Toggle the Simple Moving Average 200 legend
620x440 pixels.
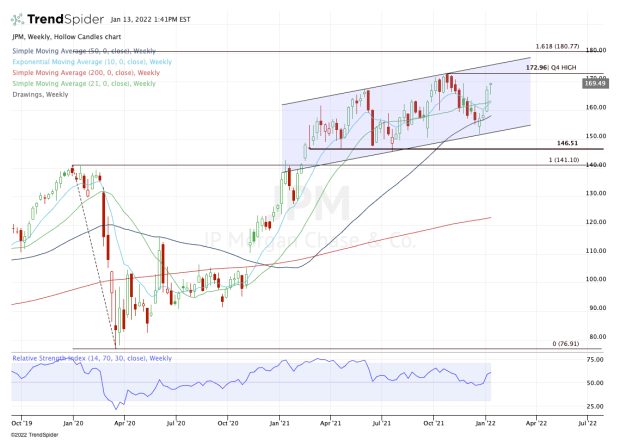pyautogui.click(x=85, y=72)
